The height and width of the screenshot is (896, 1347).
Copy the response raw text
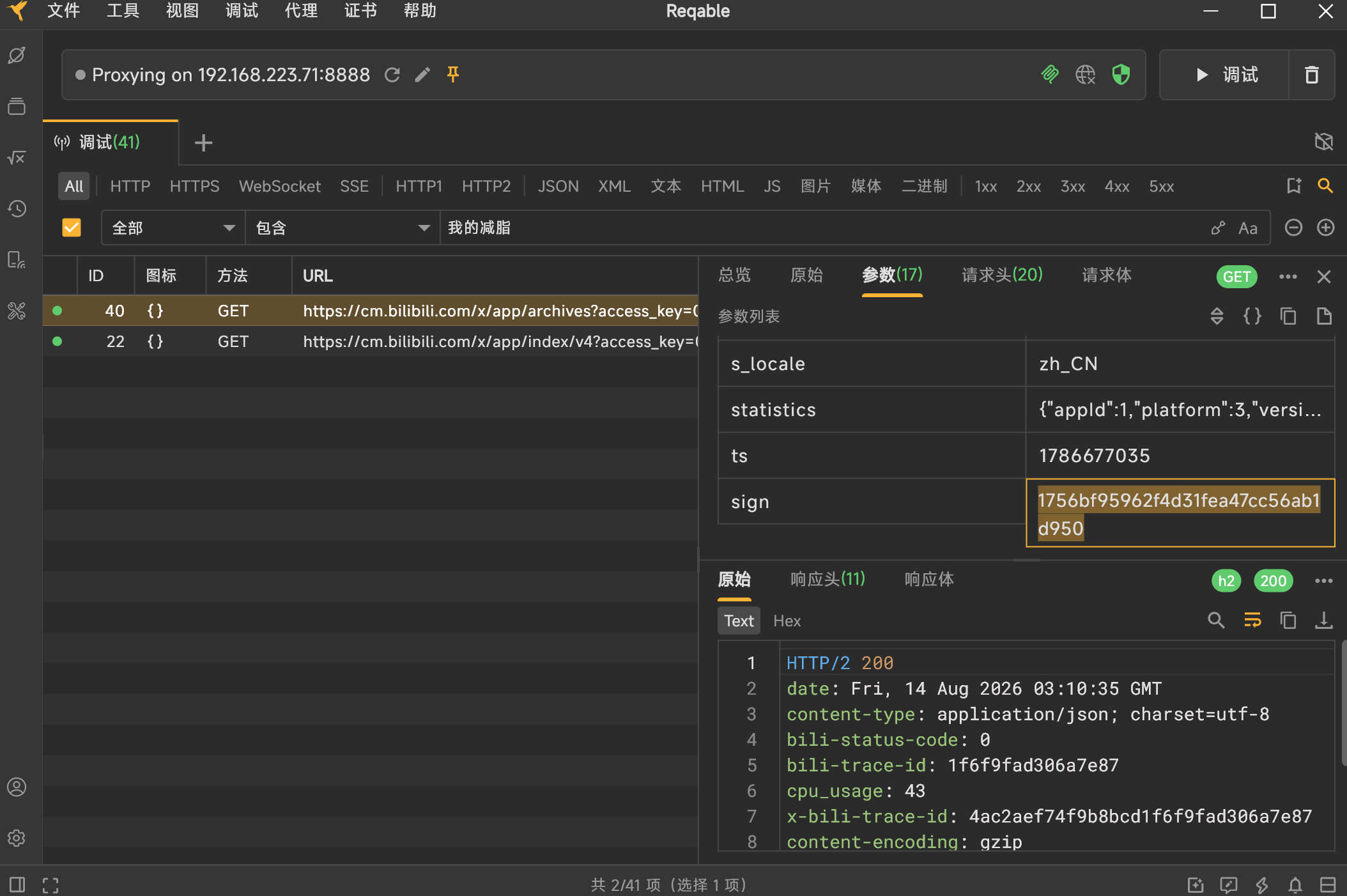[1288, 620]
